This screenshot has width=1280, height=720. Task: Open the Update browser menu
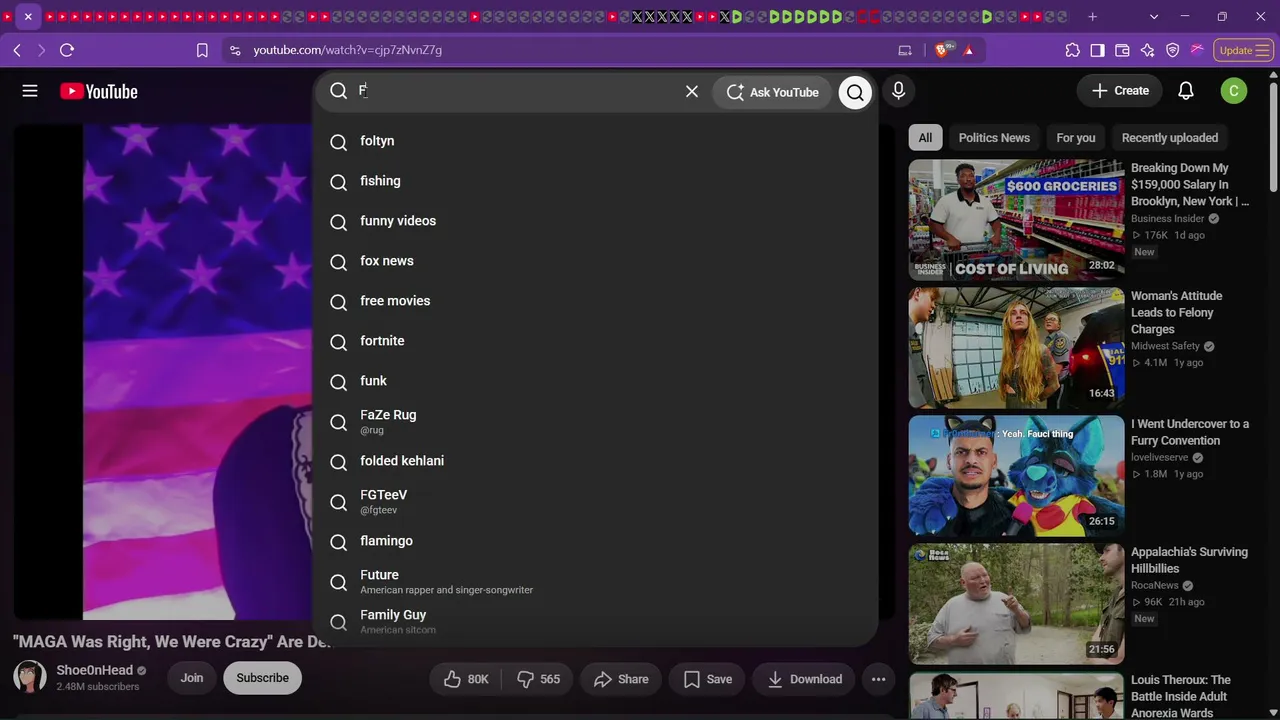pyautogui.click(x=1243, y=50)
